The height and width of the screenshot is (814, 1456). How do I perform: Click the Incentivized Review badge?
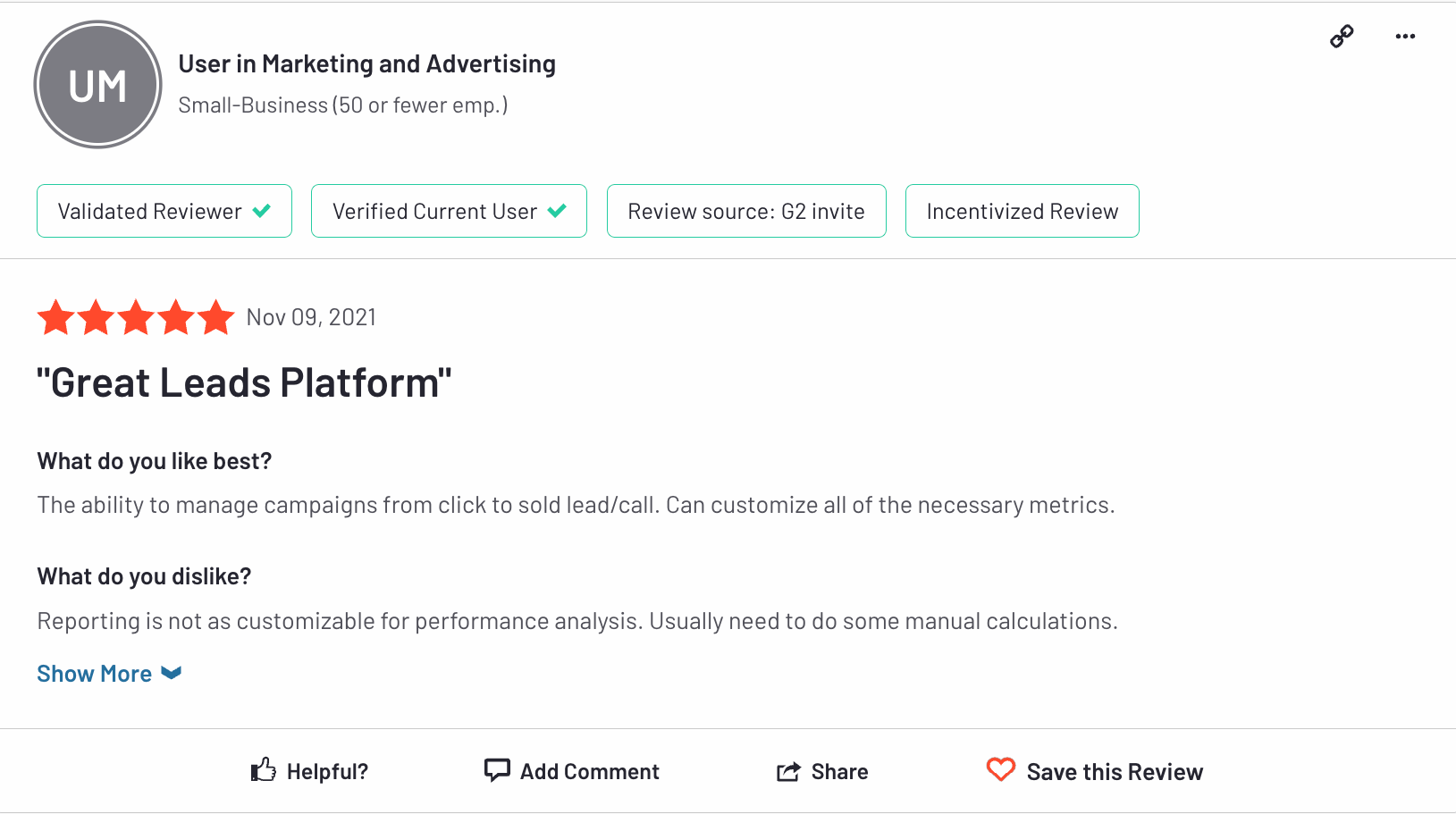coord(1022,211)
